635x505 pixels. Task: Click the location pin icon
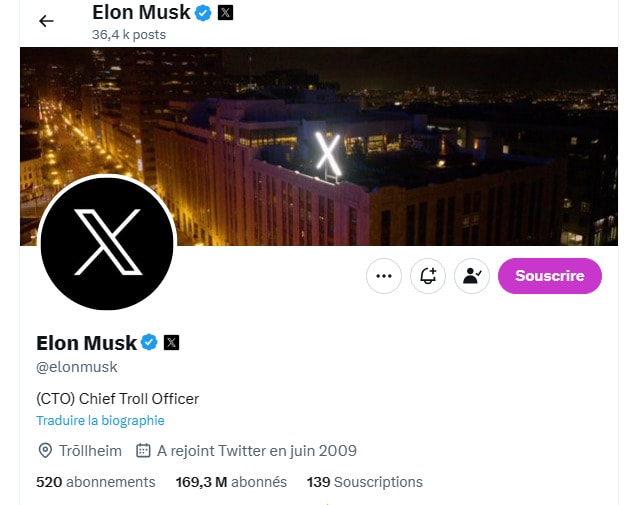[x=44, y=451]
